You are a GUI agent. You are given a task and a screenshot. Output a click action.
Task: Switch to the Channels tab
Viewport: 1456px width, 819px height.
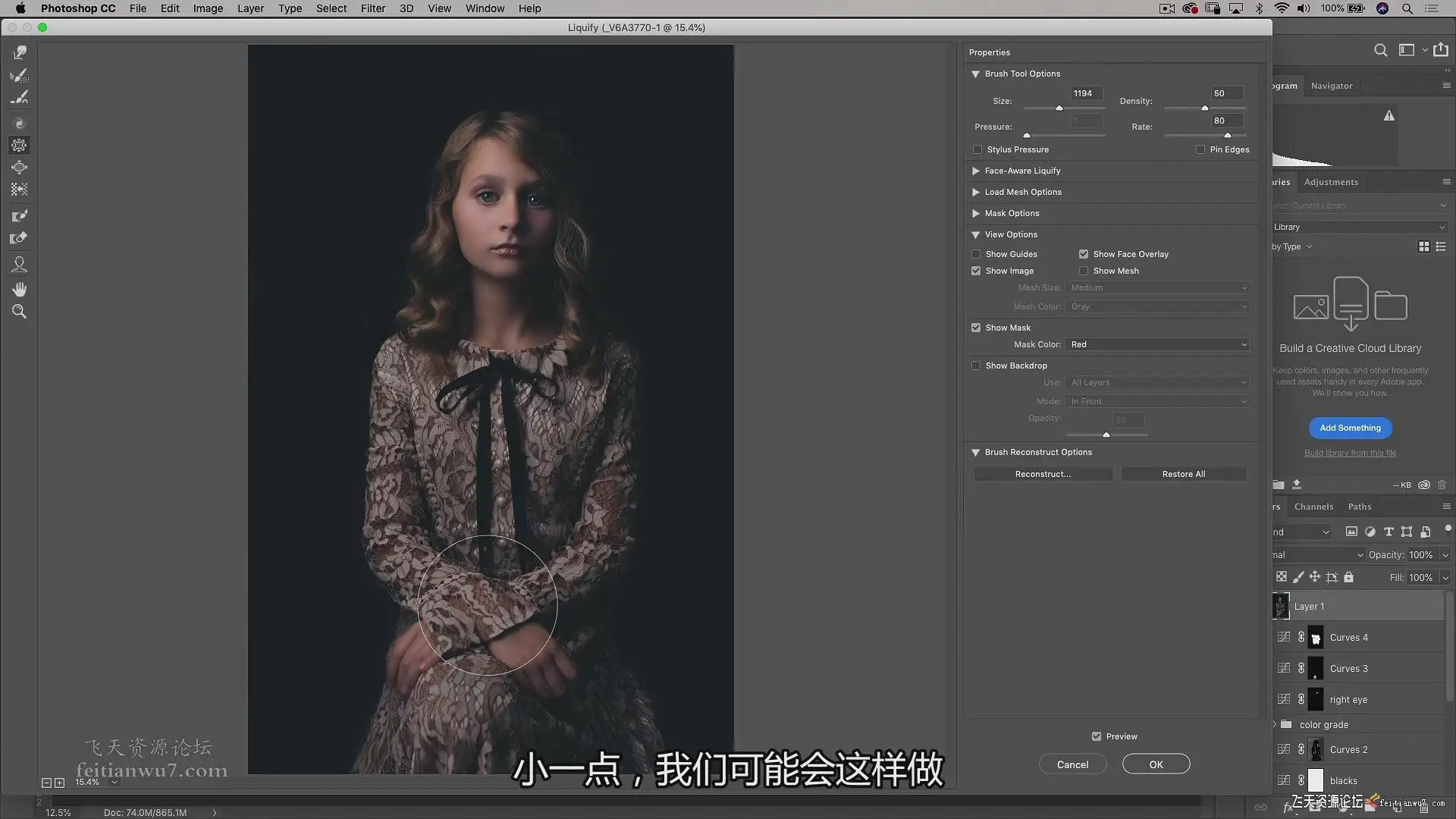(x=1313, y=507)
